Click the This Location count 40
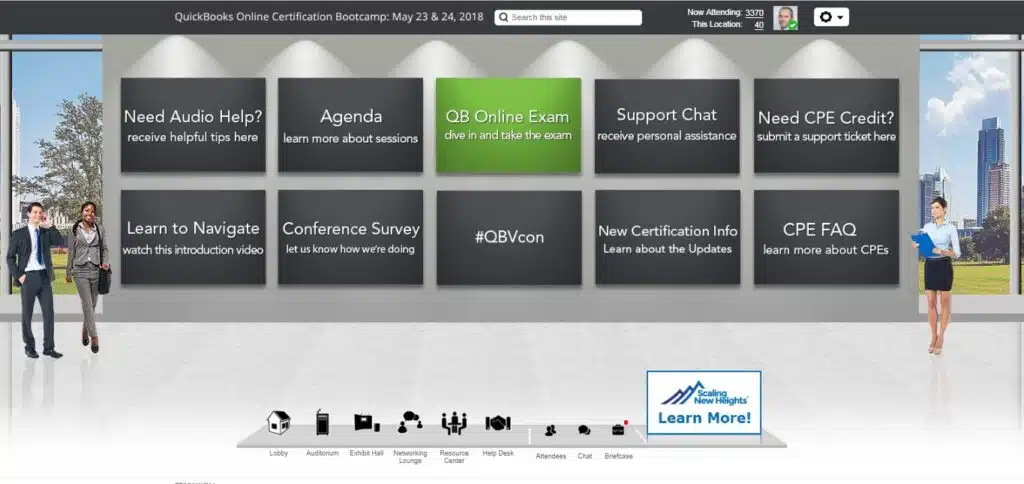The height and width of the screenshot is (484, 1024). click(759, 25)
